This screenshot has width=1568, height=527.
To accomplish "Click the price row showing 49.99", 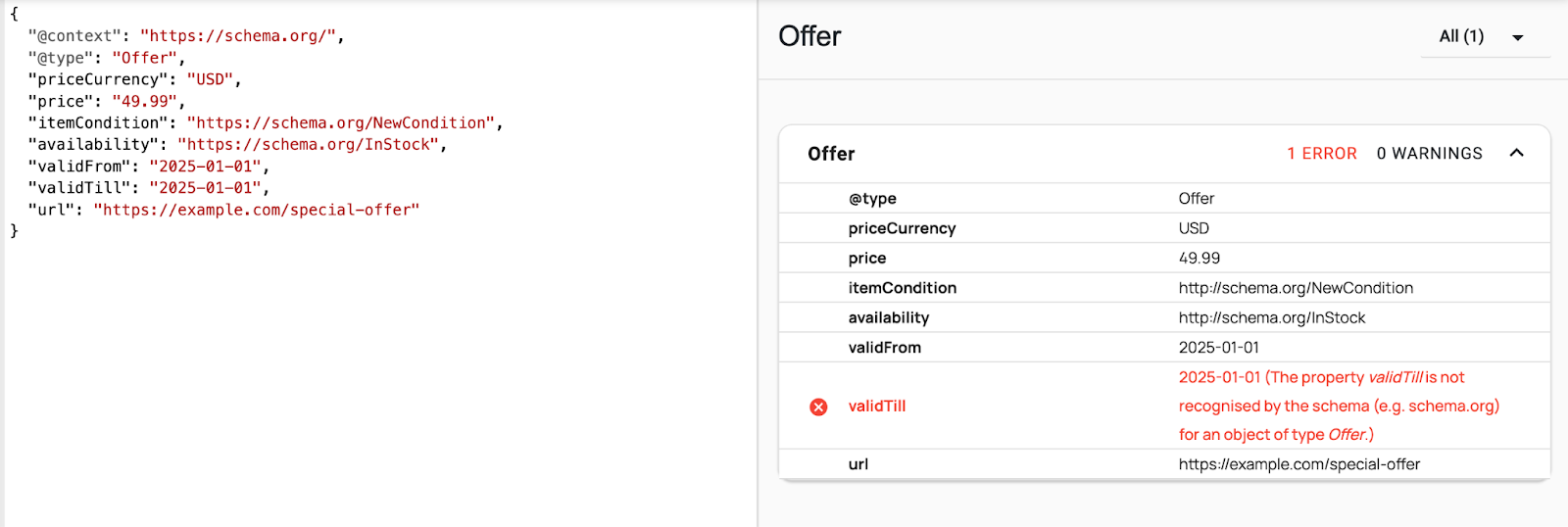I will click(x=1164, y=258).
